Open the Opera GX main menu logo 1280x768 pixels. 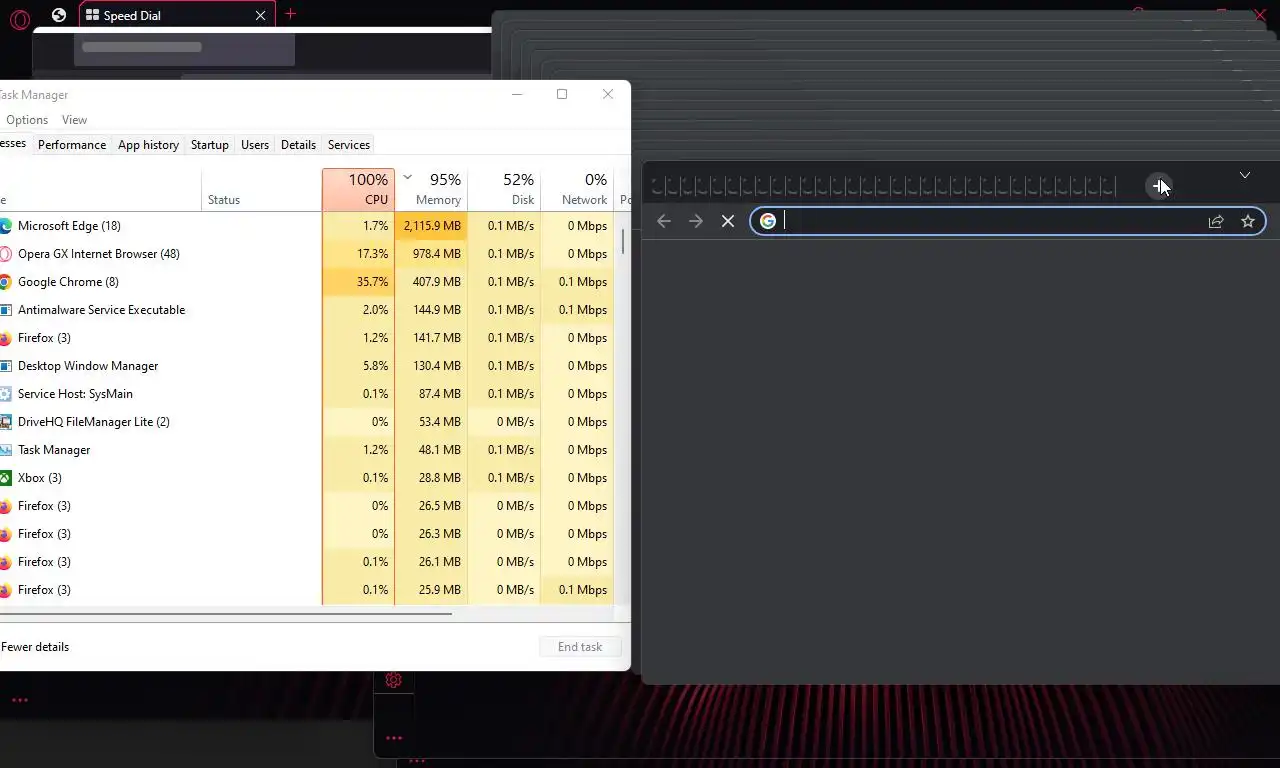pos(19,18)
